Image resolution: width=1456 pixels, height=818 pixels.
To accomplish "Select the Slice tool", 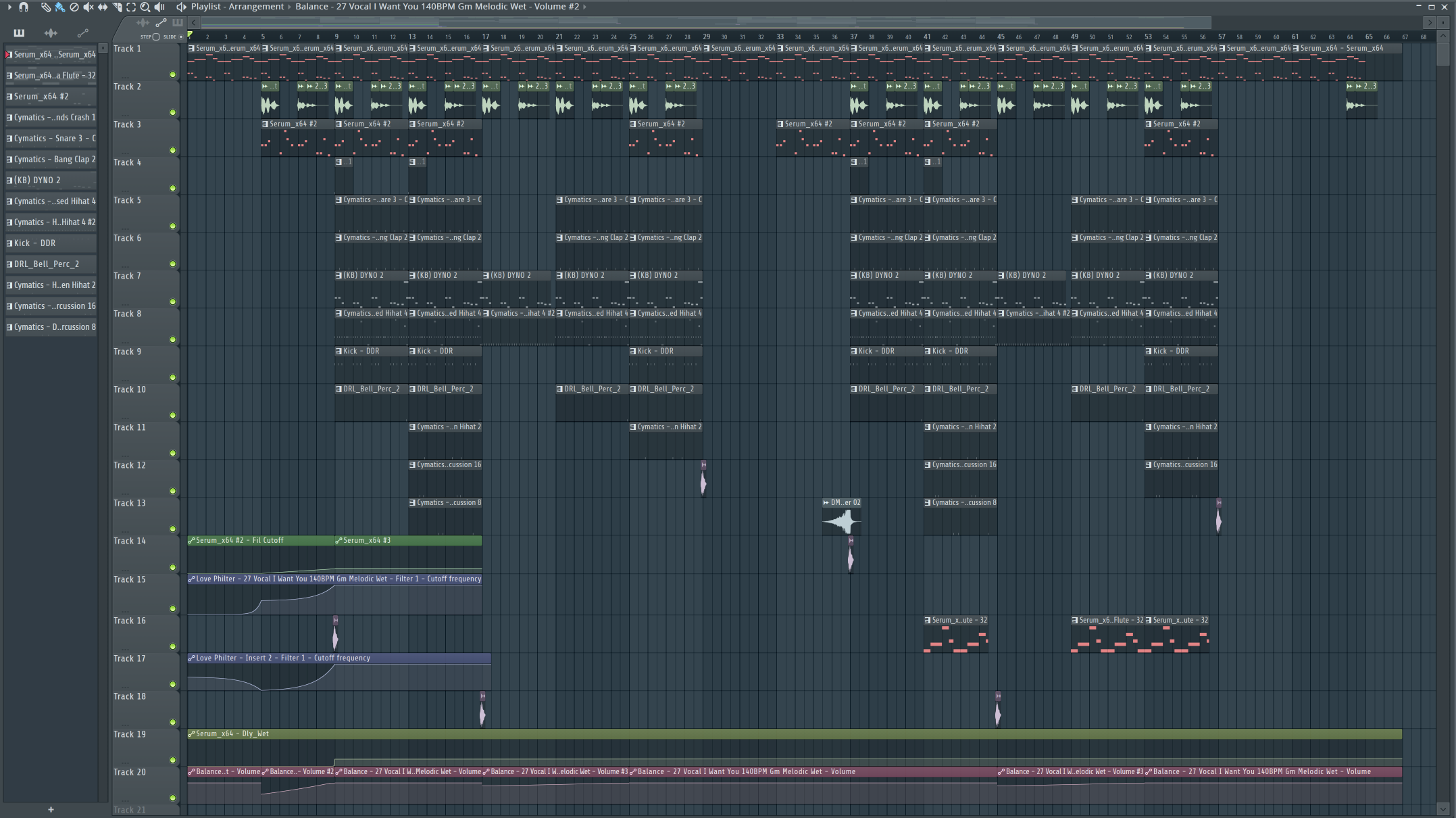I will coord(117,7).
